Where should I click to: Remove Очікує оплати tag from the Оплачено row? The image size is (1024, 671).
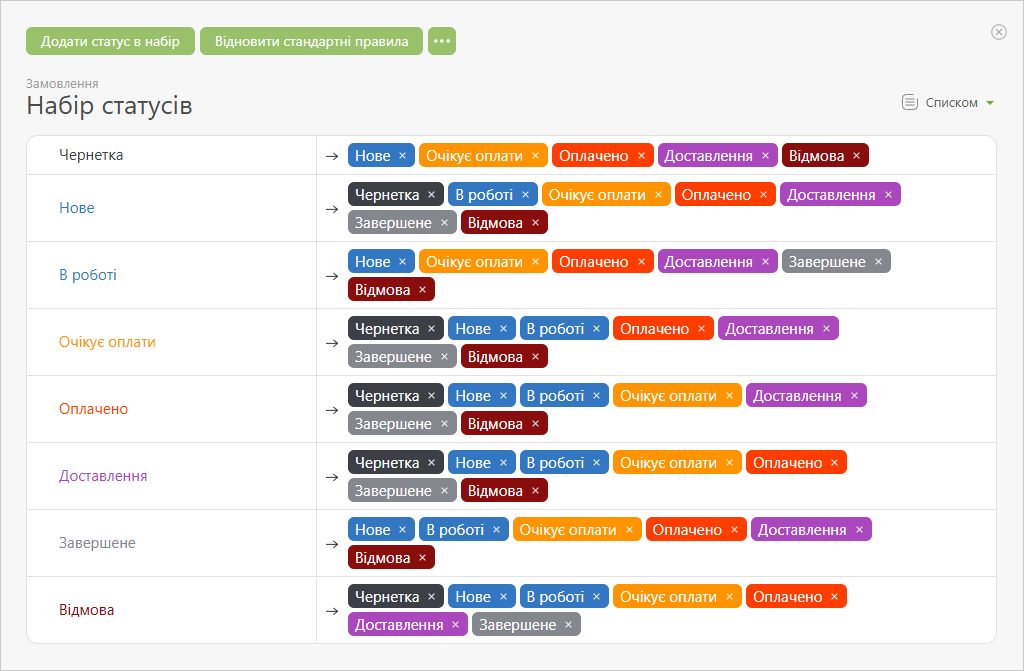(729, 396)
